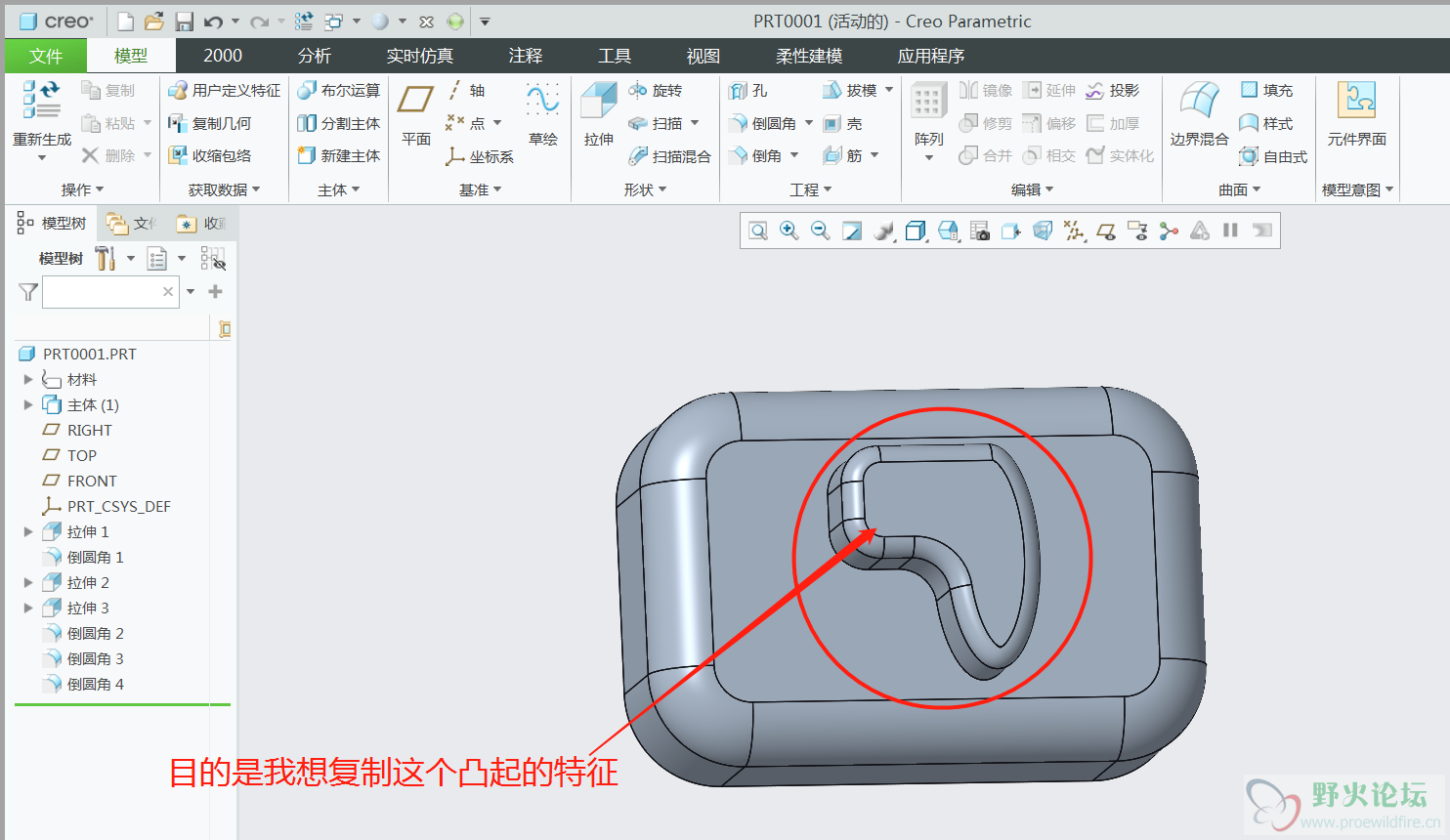Image resolution: width=1450 pixels, height=840 pixels.
Task: Open the 倒圆角 dropdown arrow in ribbon
Action: pos(809,124)
